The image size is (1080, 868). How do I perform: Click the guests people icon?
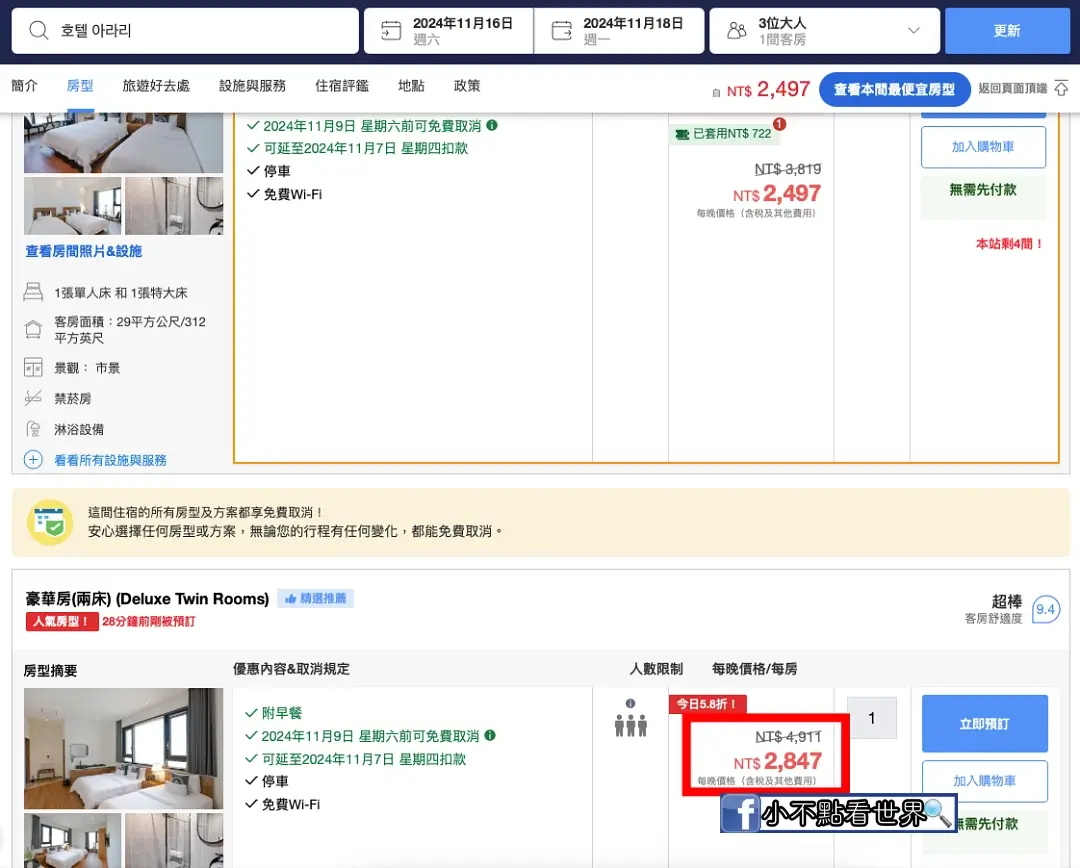[x=736, y=30]
